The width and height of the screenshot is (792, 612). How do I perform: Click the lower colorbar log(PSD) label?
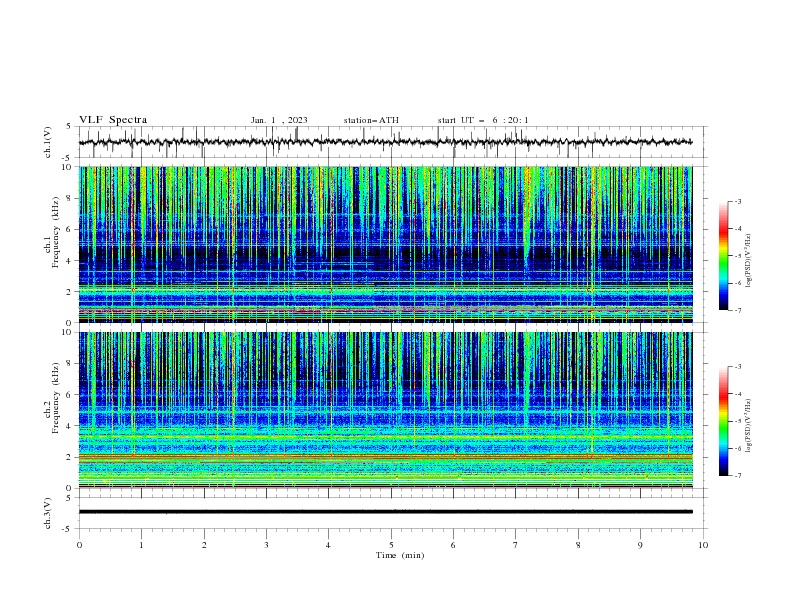pyautogui.click(x=749, y=426)
